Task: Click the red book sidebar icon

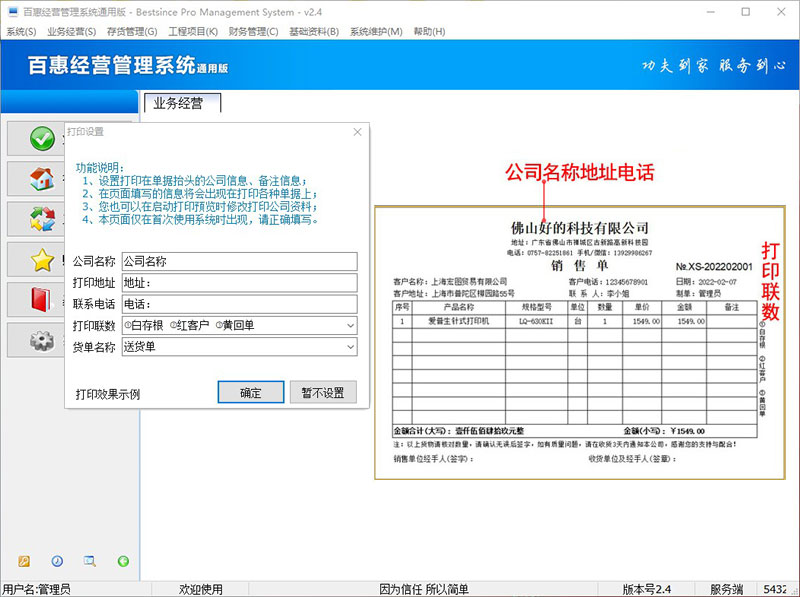Action: 41,300
